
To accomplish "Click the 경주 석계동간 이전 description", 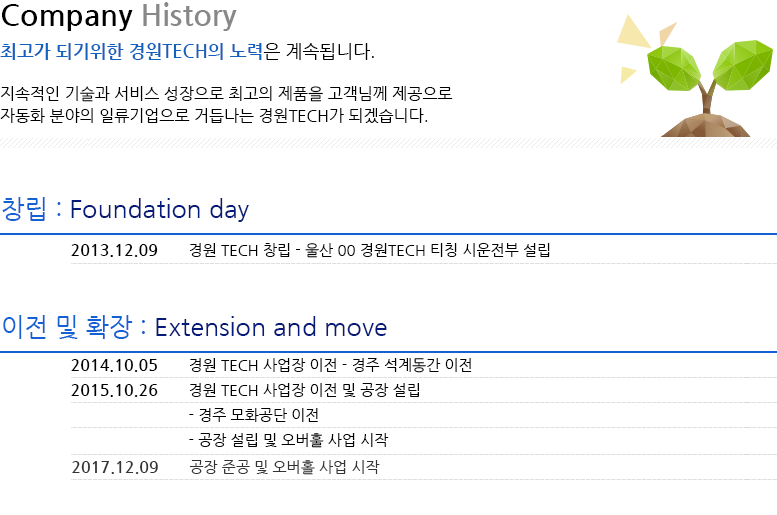I will click(x=412, y=365).
